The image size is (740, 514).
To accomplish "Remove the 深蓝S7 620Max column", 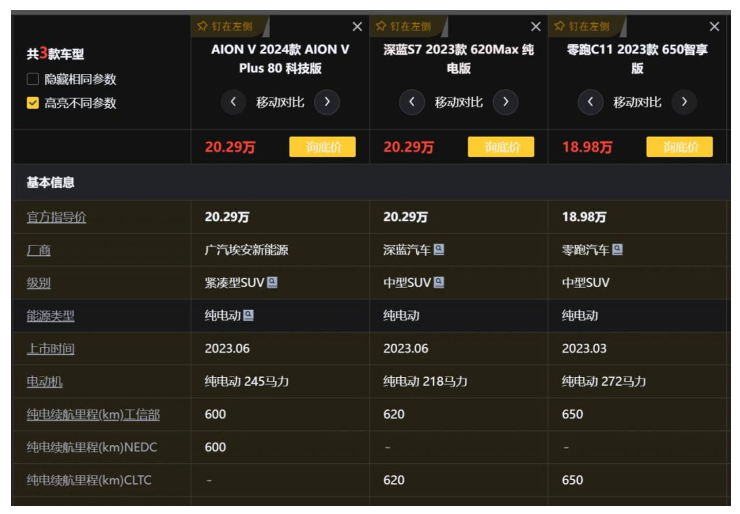I will click(536, 27).
